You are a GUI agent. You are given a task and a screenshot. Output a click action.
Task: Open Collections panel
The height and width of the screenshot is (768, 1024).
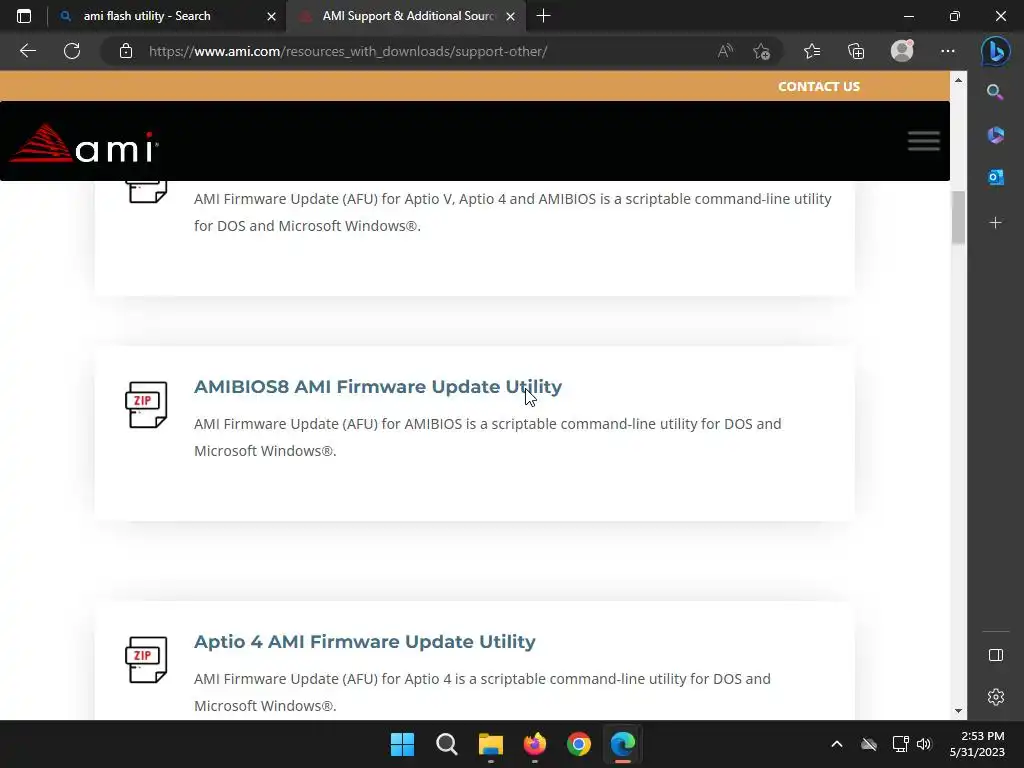click(856, 51)
